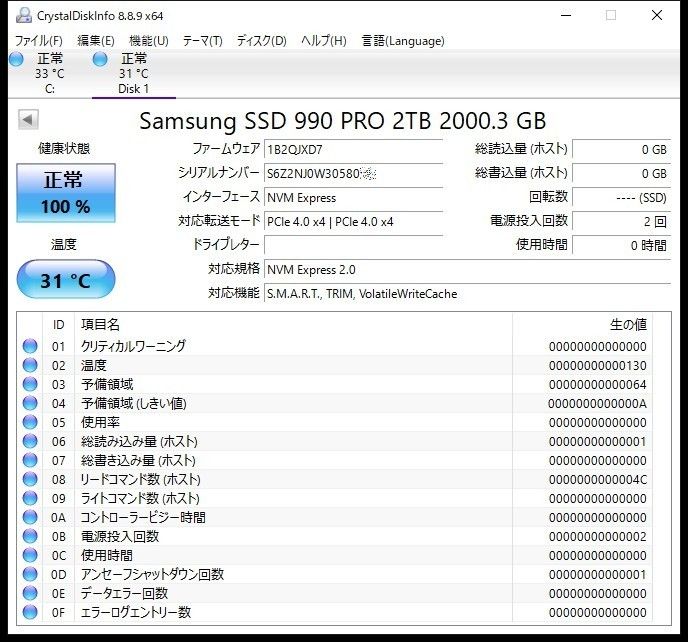The height and width of the screenshot is (642, 688).
Task: Click status orb for データエラー回数 row
Action: pos(30,593)
